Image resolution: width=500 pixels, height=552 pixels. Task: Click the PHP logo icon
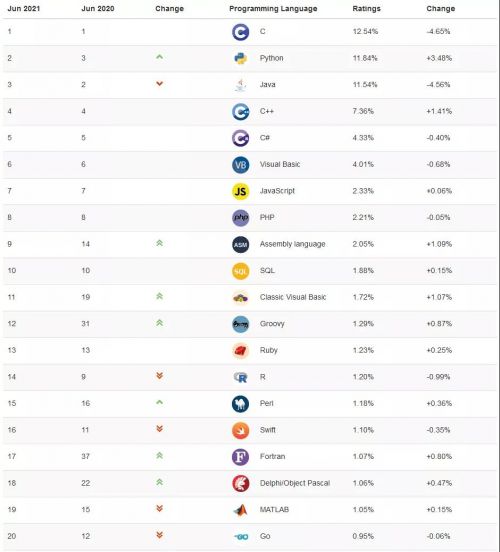pos(240,218)
